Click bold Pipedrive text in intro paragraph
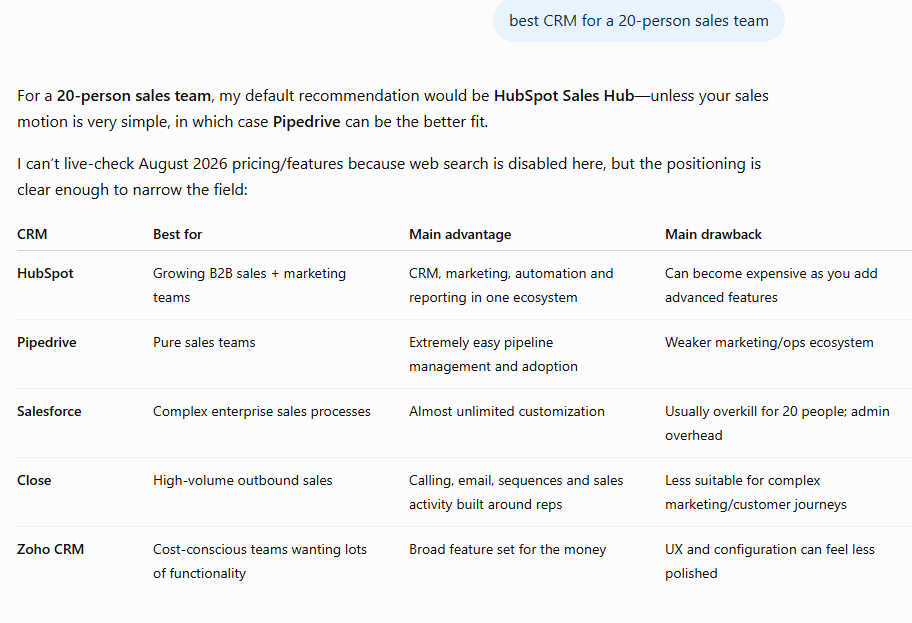 (x=307, y=122)
